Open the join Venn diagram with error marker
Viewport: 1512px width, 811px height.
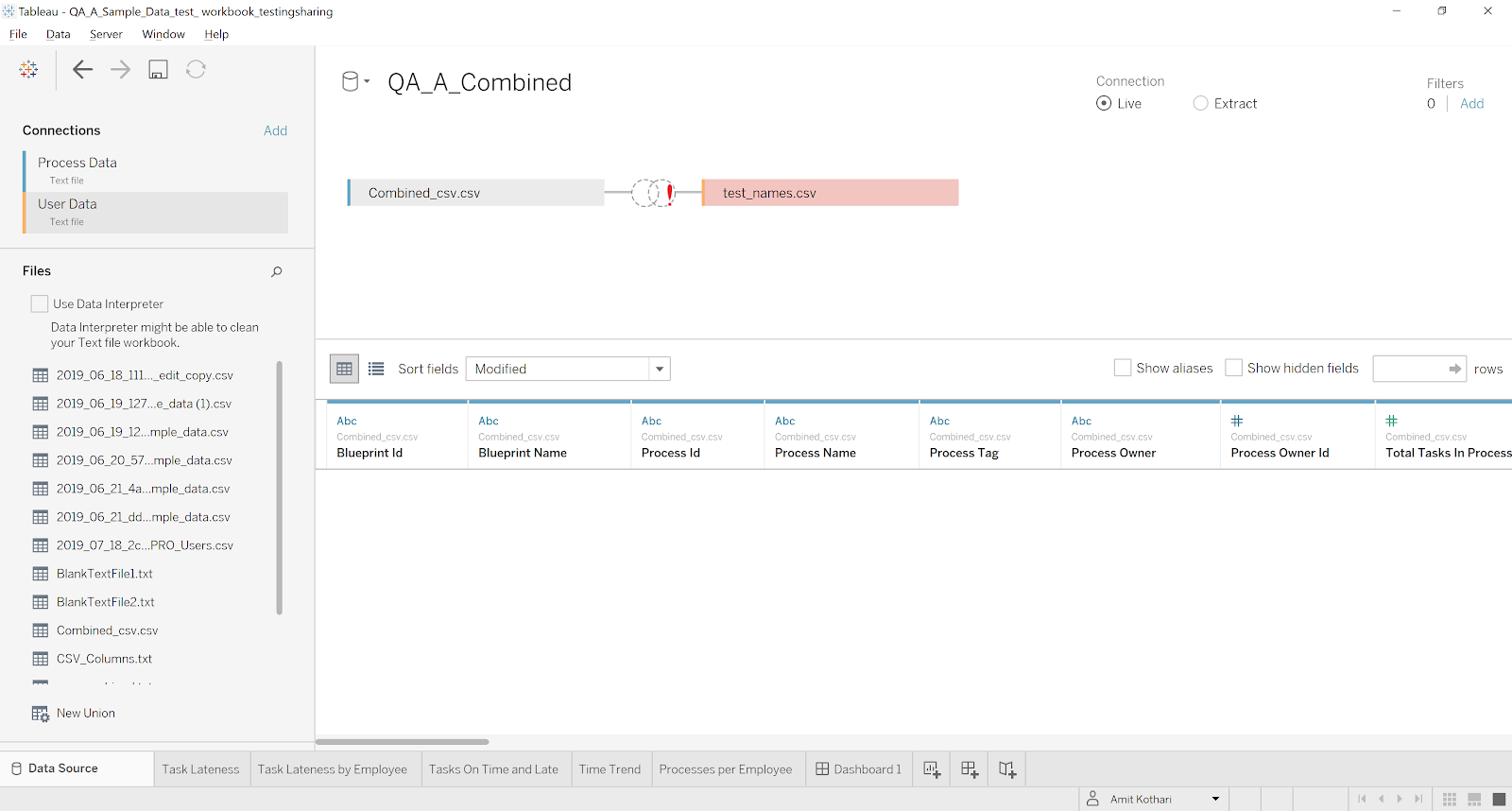653,193
